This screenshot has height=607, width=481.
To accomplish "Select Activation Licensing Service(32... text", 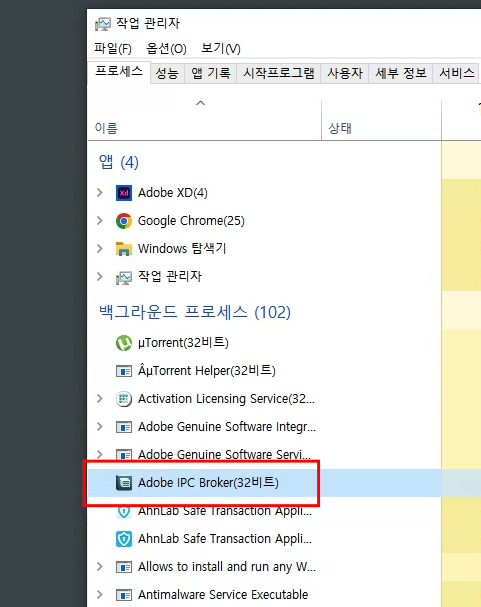I will 226,399.
